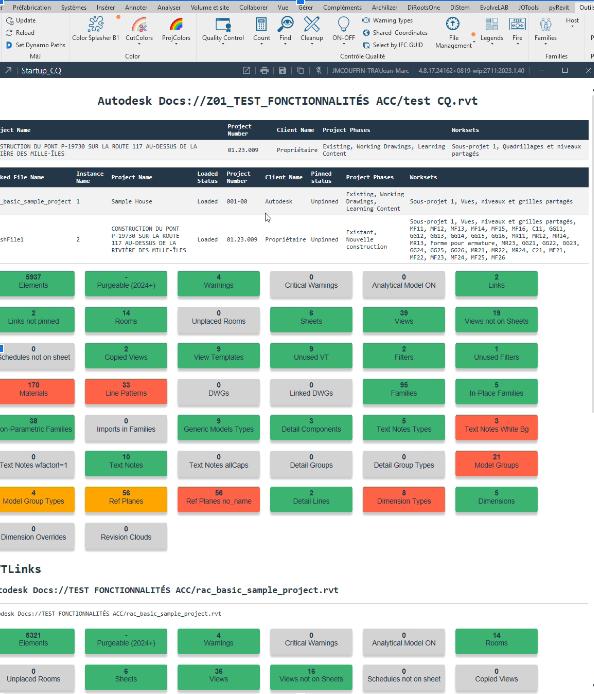Switch to the Insérer ribbon tab
This screenshot has height=694, width=594.
point(105,8)
